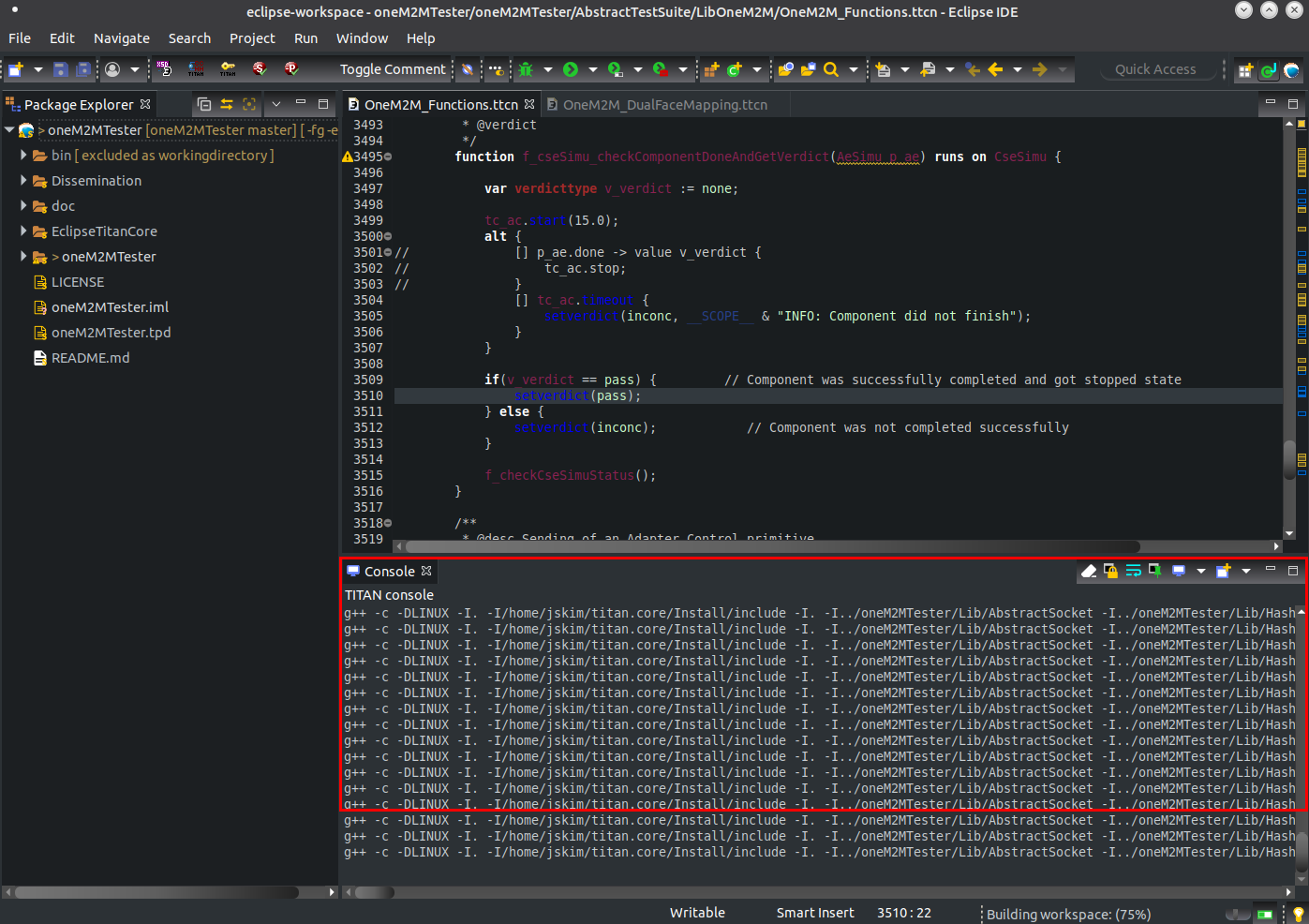Expand the bin folder tree node
1309x924 pixels.
[x=23, y=156]
